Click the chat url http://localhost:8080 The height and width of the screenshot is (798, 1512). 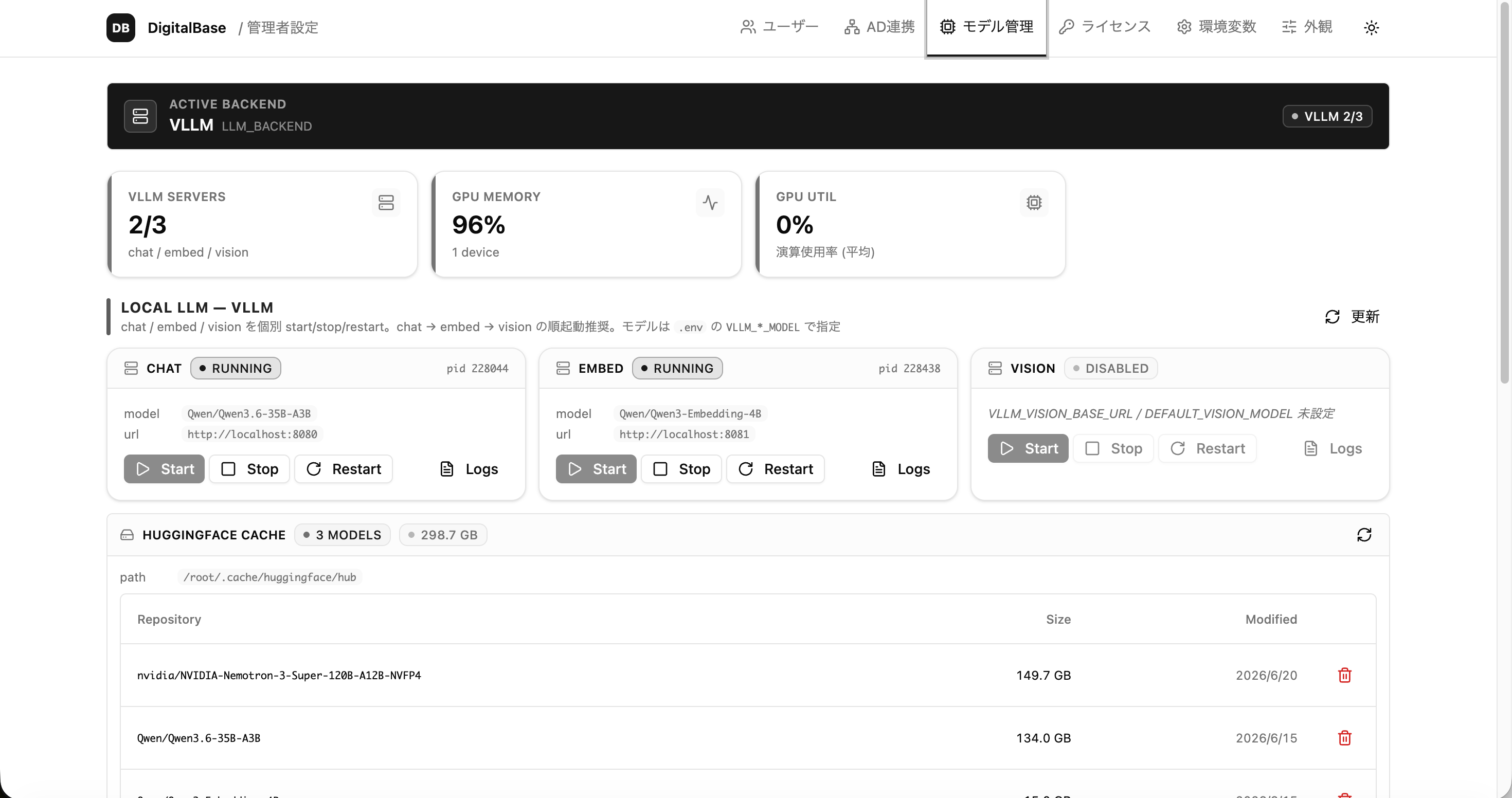(252, 434)
